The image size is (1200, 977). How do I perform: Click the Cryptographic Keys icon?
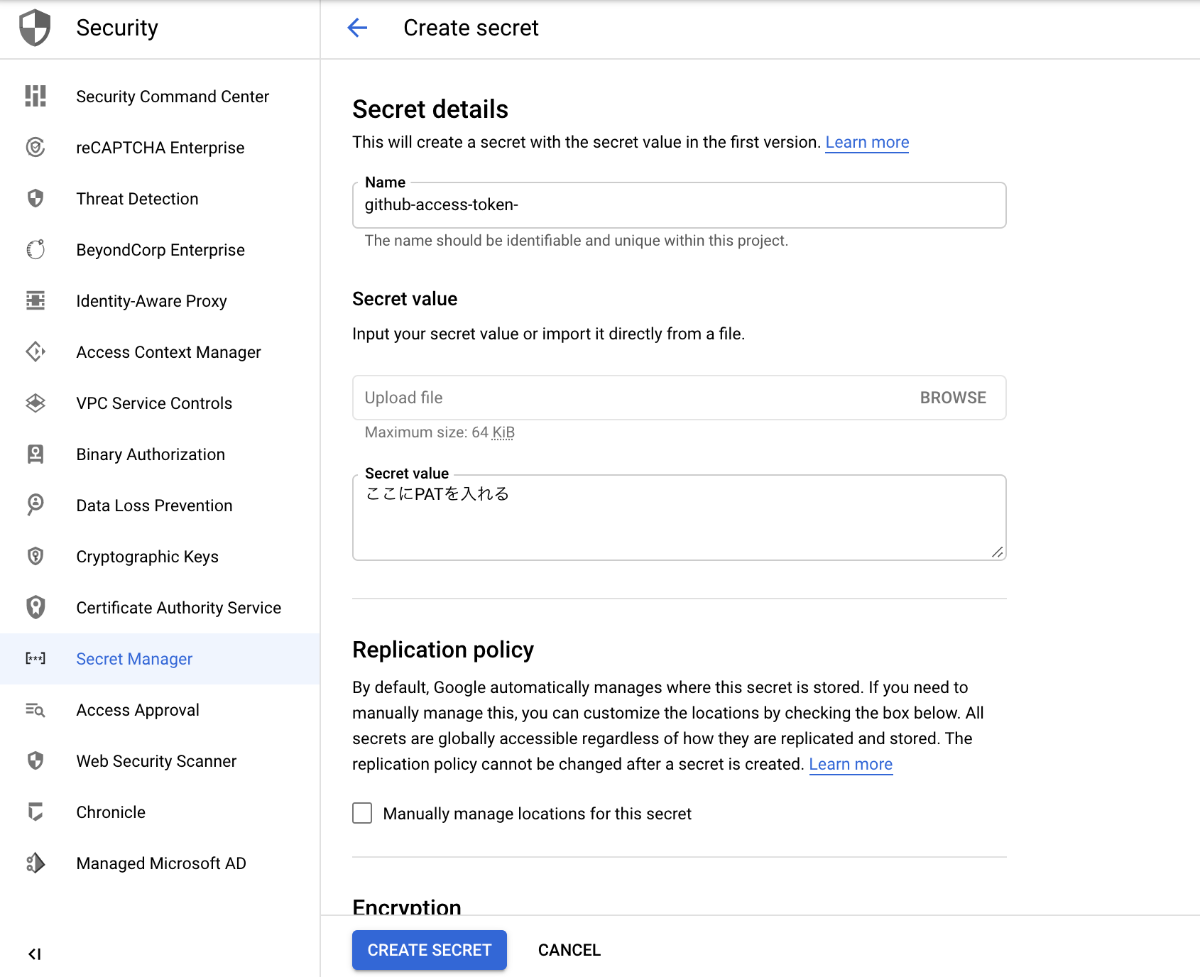[35, 556]
